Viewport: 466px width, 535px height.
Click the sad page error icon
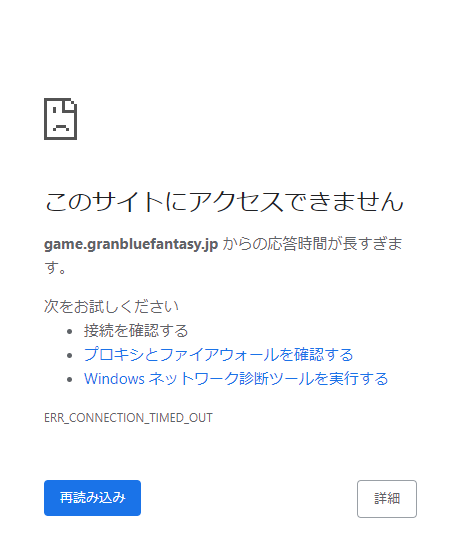coord(60,119)
